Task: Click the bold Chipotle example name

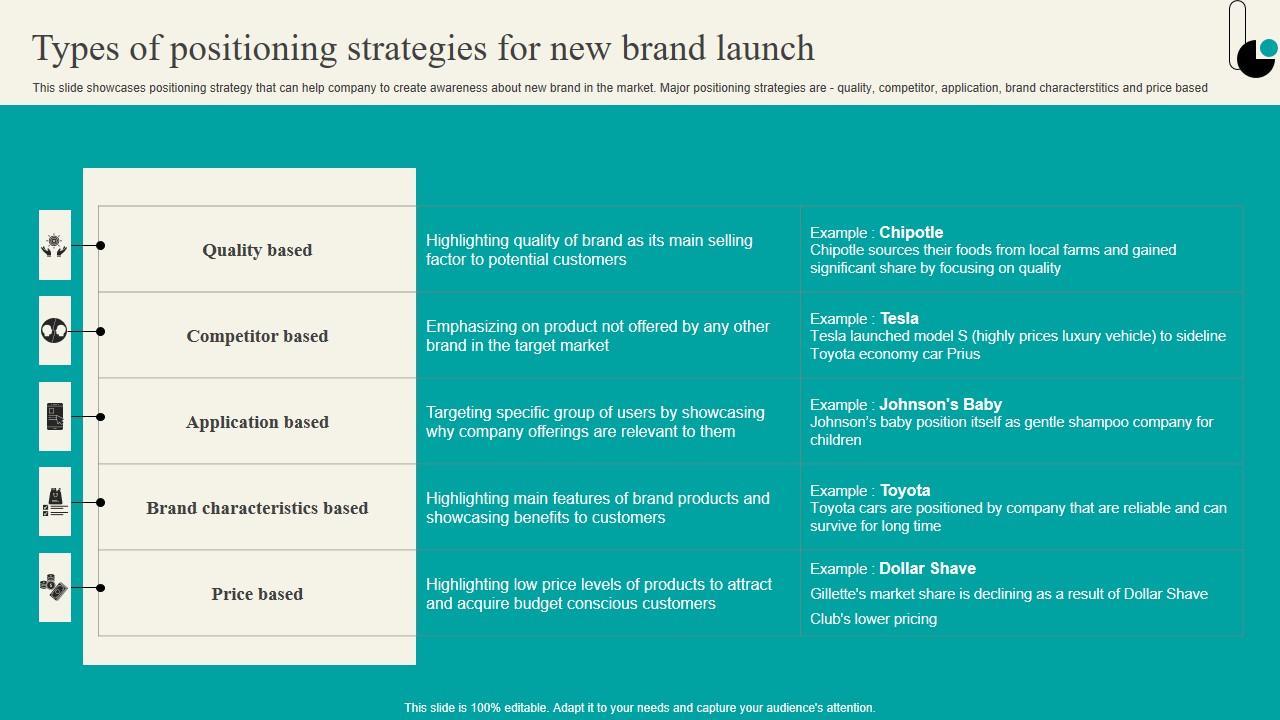Action: pos(911,232)
